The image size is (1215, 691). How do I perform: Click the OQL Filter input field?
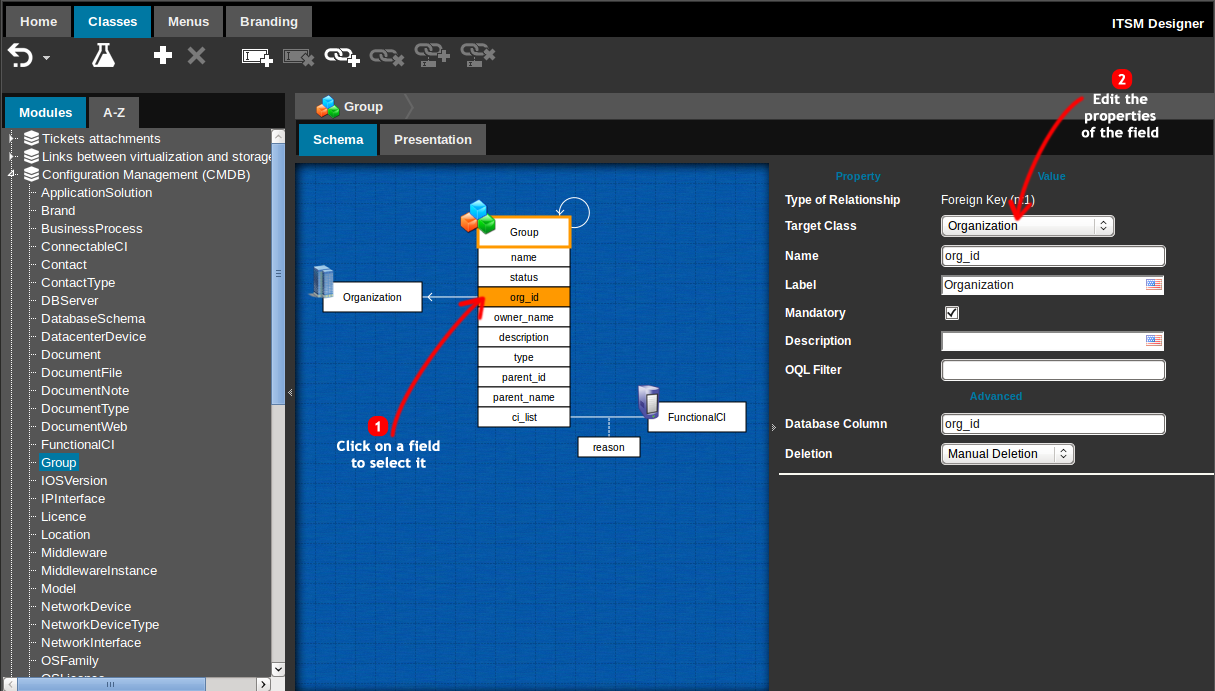coord(1053,370)
